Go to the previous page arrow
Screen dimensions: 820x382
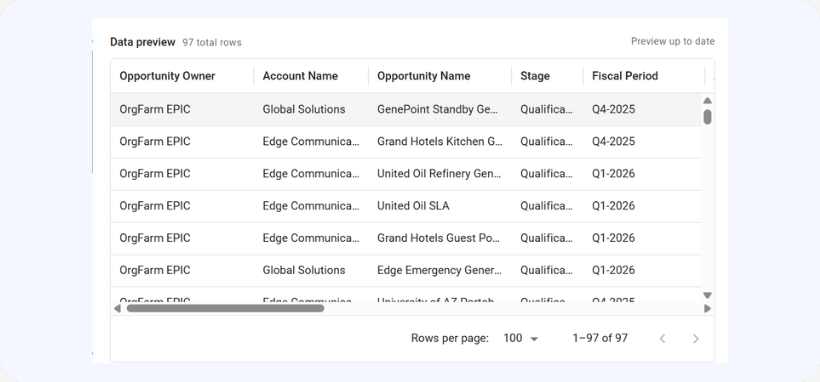click(x=662, y=339)
